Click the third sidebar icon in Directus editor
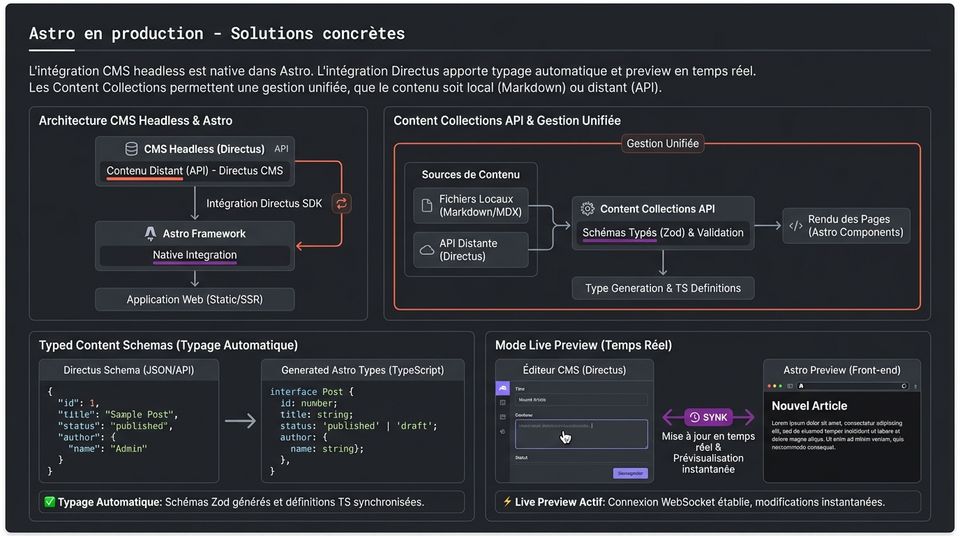Image resolution: width=960 pixels, height=536 pixels. pyautogui.click(x=503, y=417)
